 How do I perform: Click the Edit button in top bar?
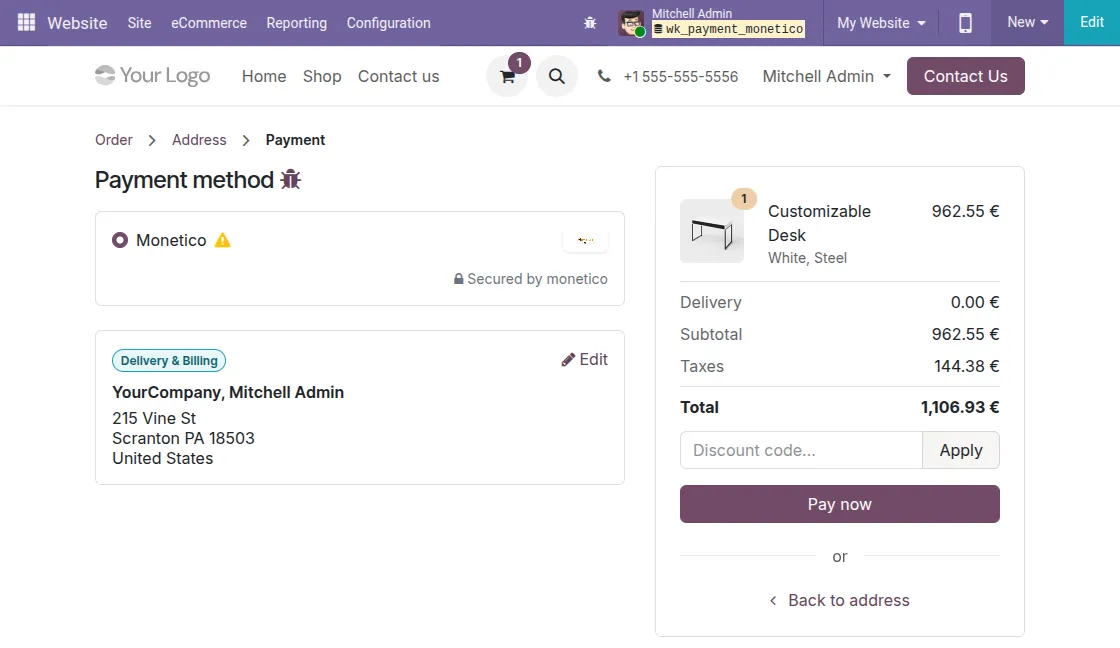point(1091,22)
